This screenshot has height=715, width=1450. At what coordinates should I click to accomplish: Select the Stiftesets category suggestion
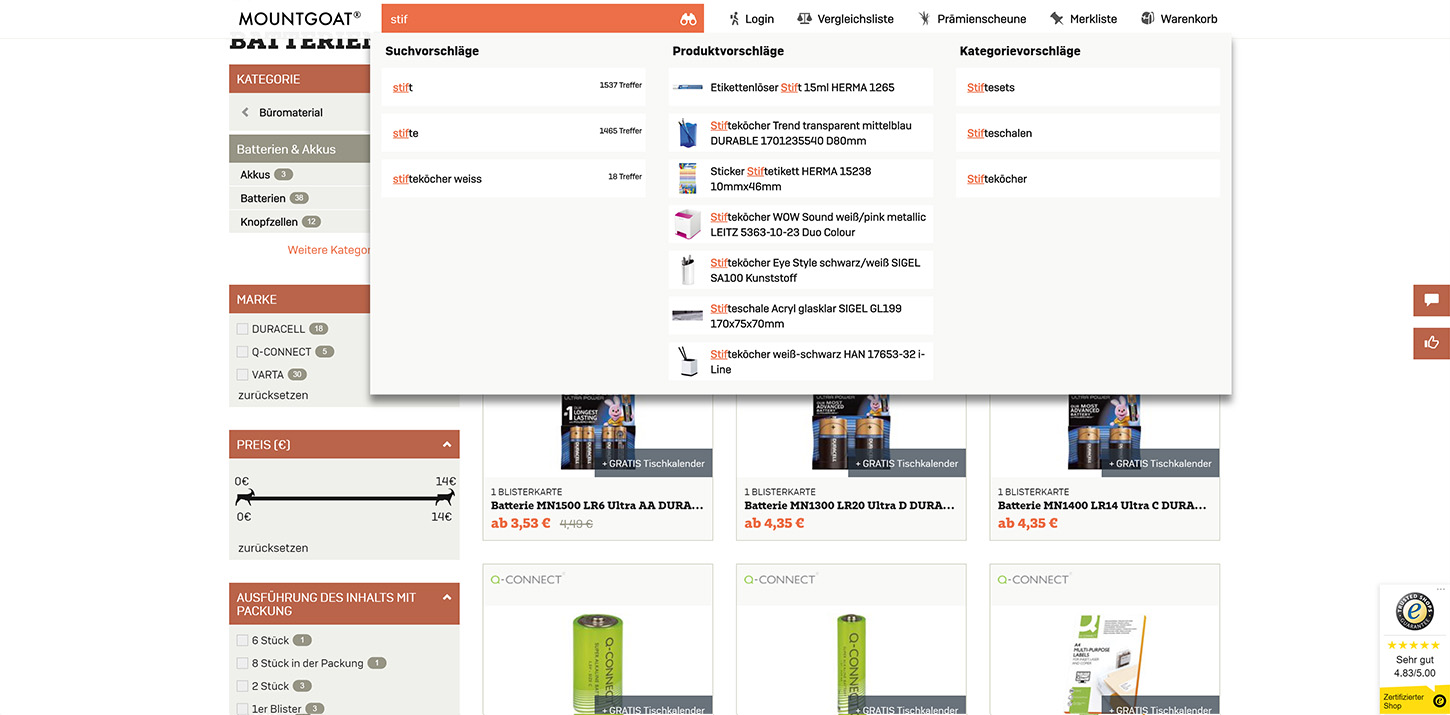coord(1088,88)
